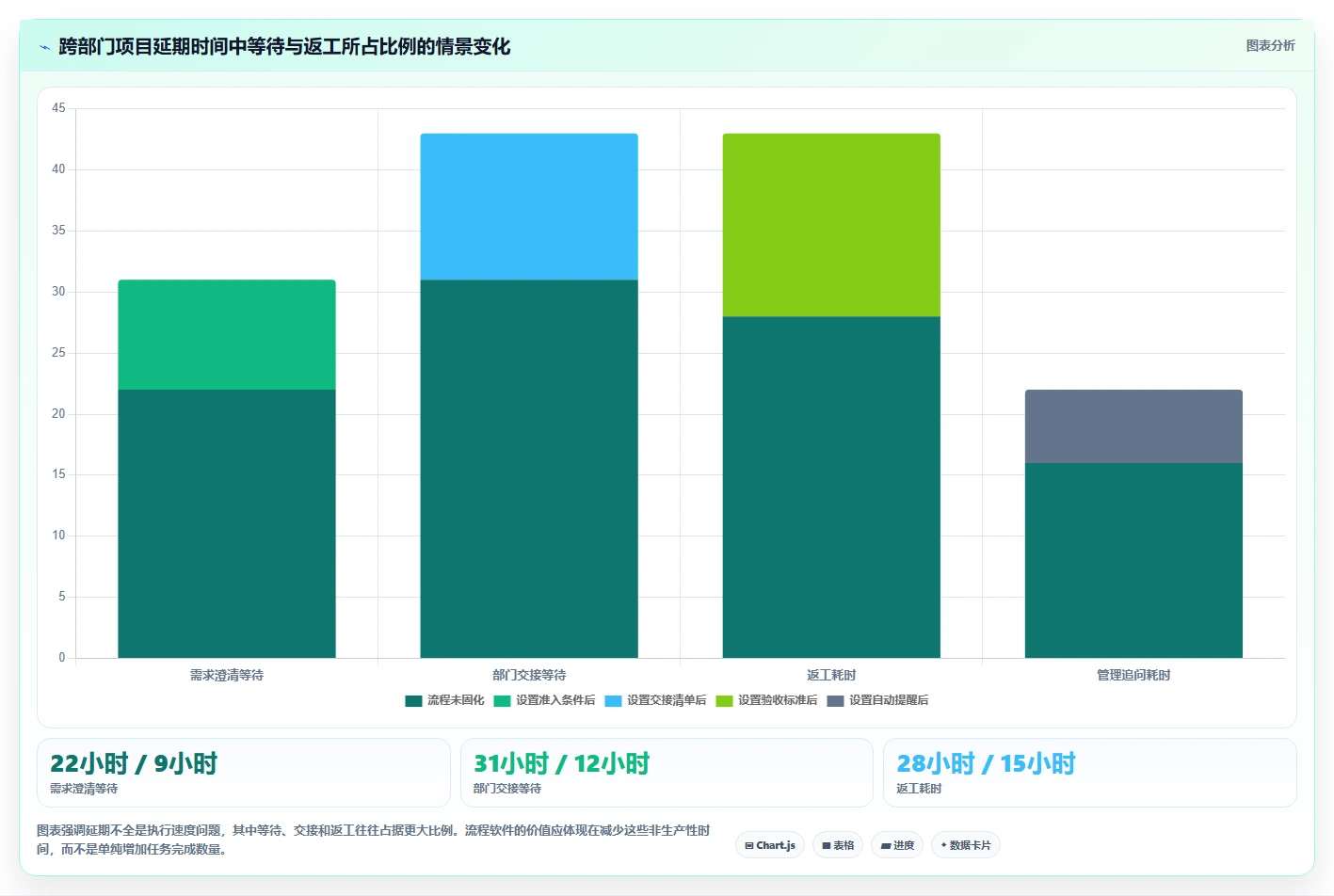Select the dark teal segment of 需求澄清等待 bar
This screenshot has width=1334, height=896.
click(x=227, y=523)
